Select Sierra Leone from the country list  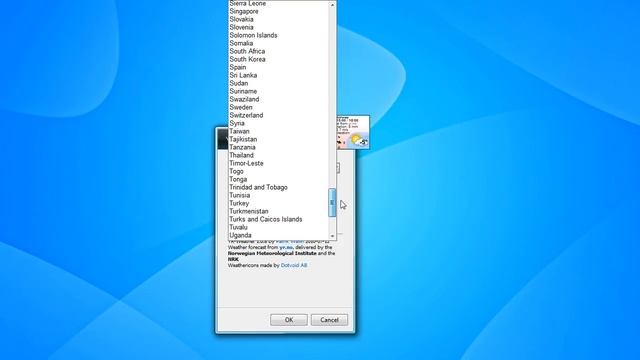pyautogui.click(x=278, y=3)
